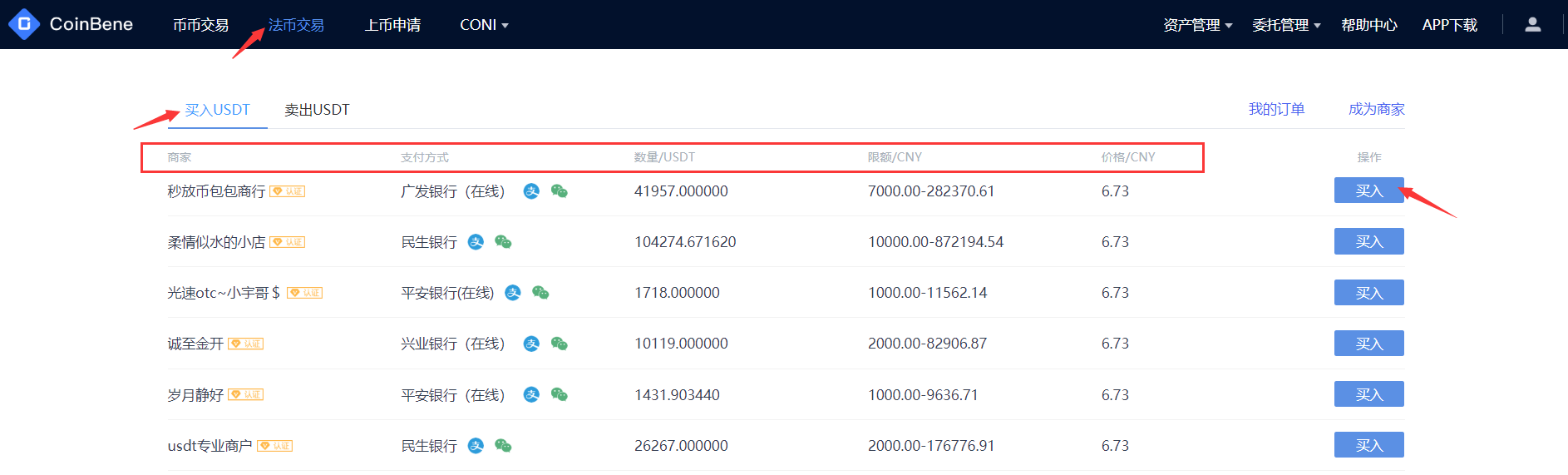Click 认证 badge beside usdt专业商户
The width and height of the screenshot is (1568, 475).
[x=274, y=446]
